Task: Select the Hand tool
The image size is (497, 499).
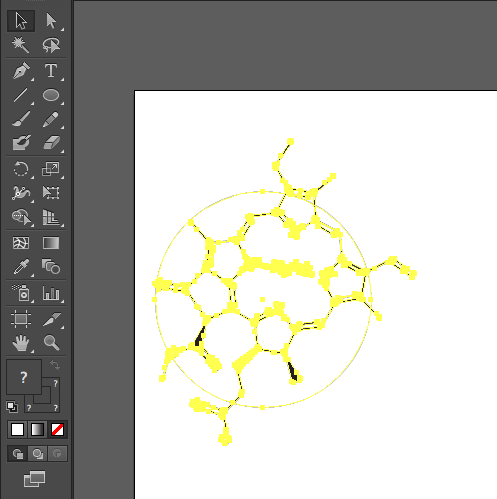Action: [x=21, y=343]
